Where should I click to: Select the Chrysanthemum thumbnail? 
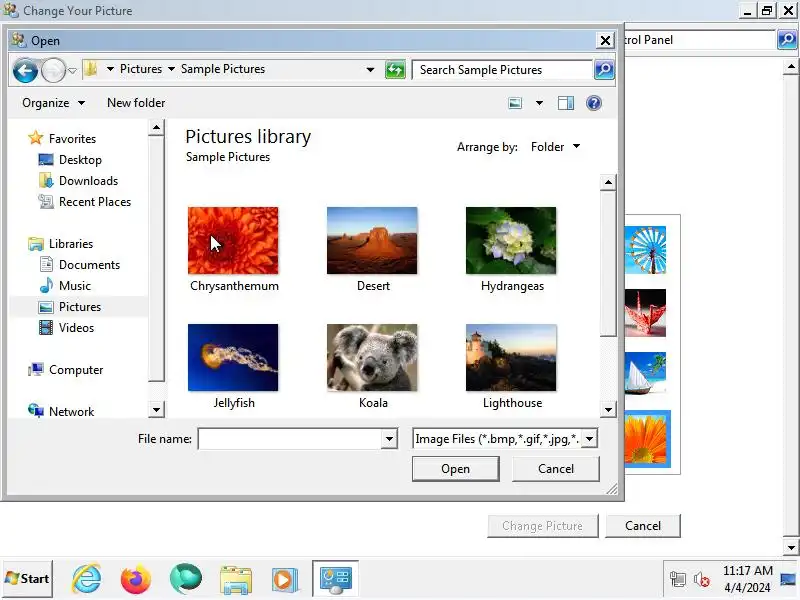click(x=233, y=240)
